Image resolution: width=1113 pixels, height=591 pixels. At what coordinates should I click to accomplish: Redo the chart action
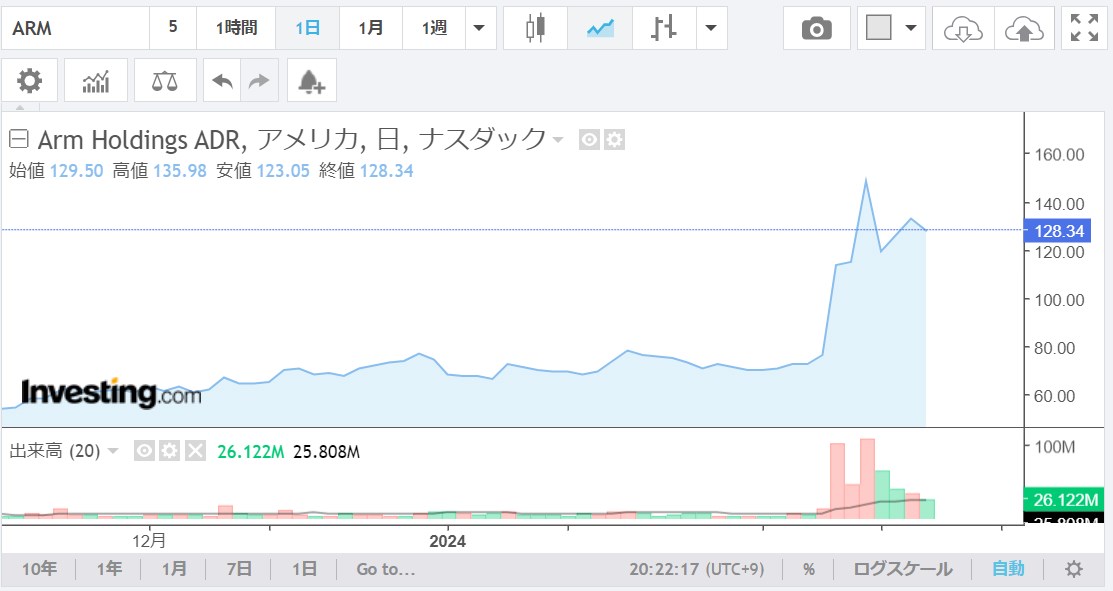click(x=259, y=81)
